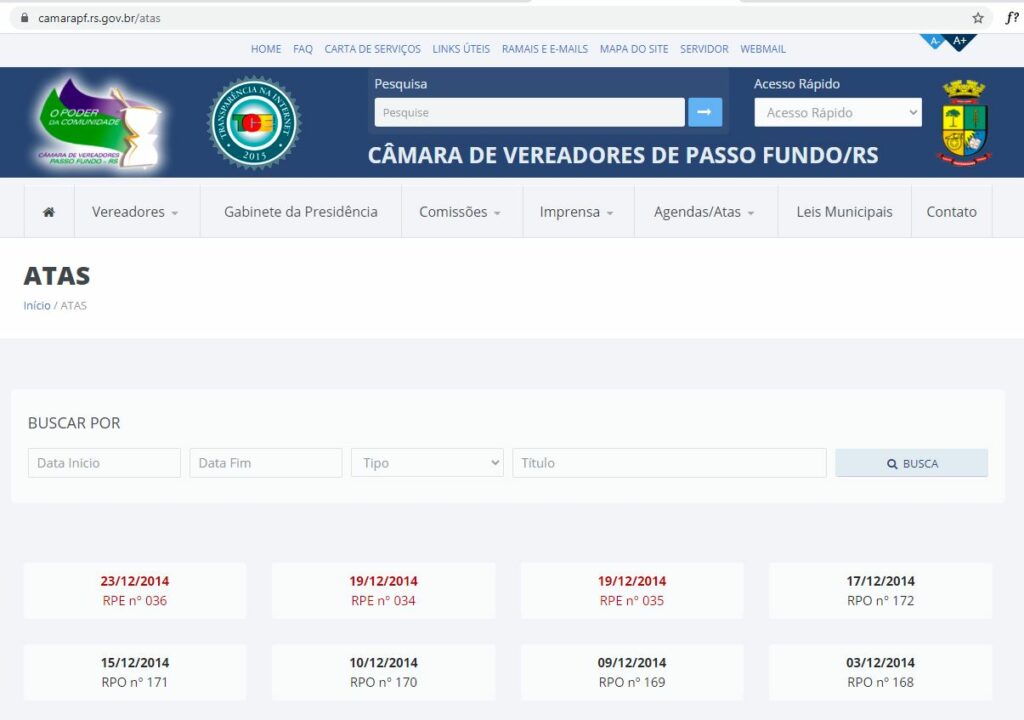Click the Título search field

[669, 463]
